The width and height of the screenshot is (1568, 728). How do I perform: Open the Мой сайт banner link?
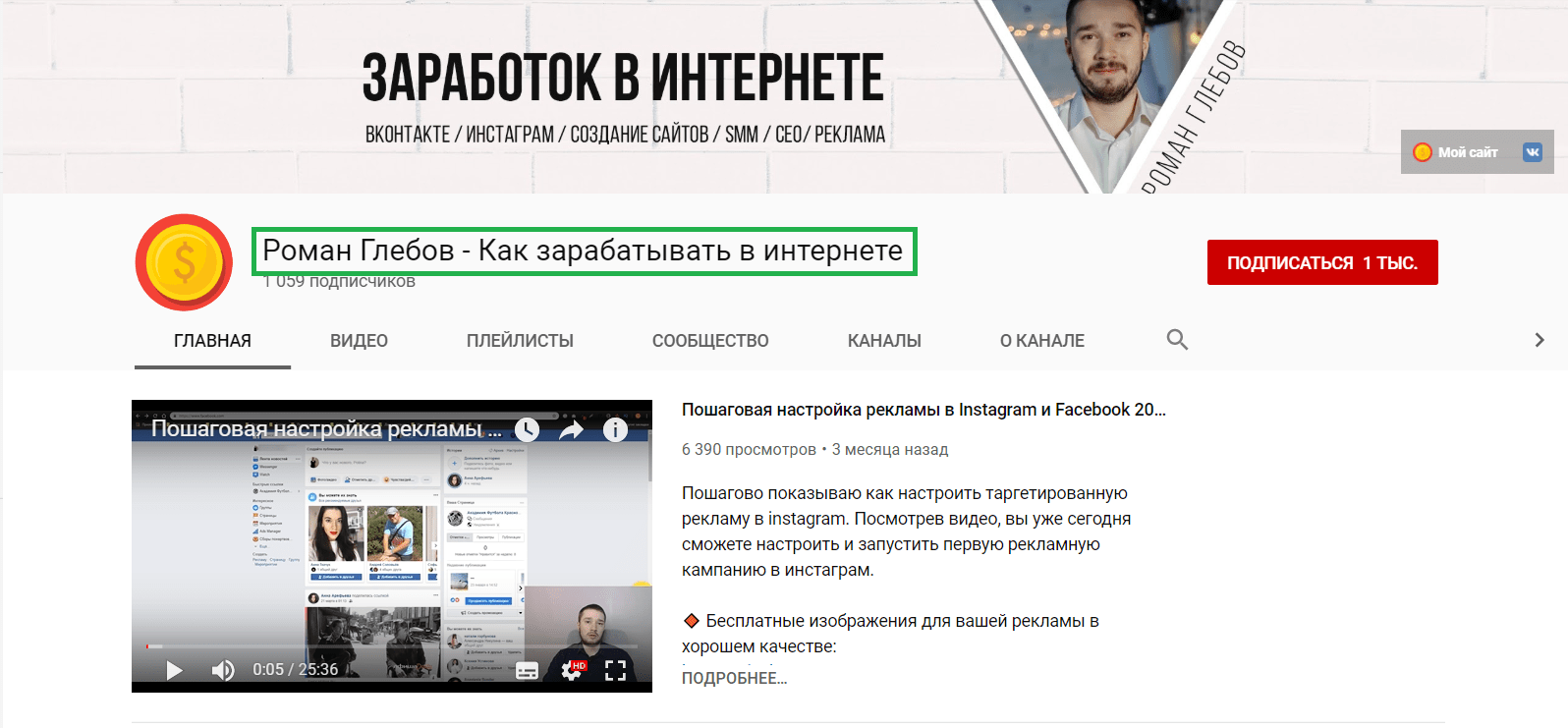tap(1457, 152)
